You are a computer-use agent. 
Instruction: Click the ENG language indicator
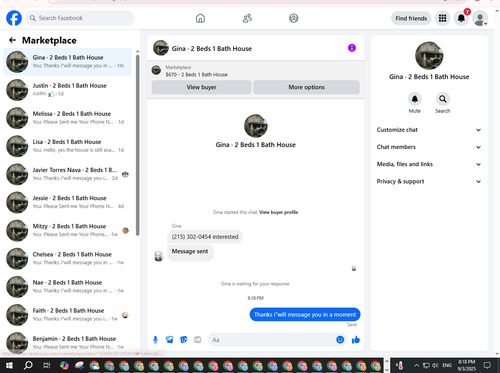[x=447, y=365]
